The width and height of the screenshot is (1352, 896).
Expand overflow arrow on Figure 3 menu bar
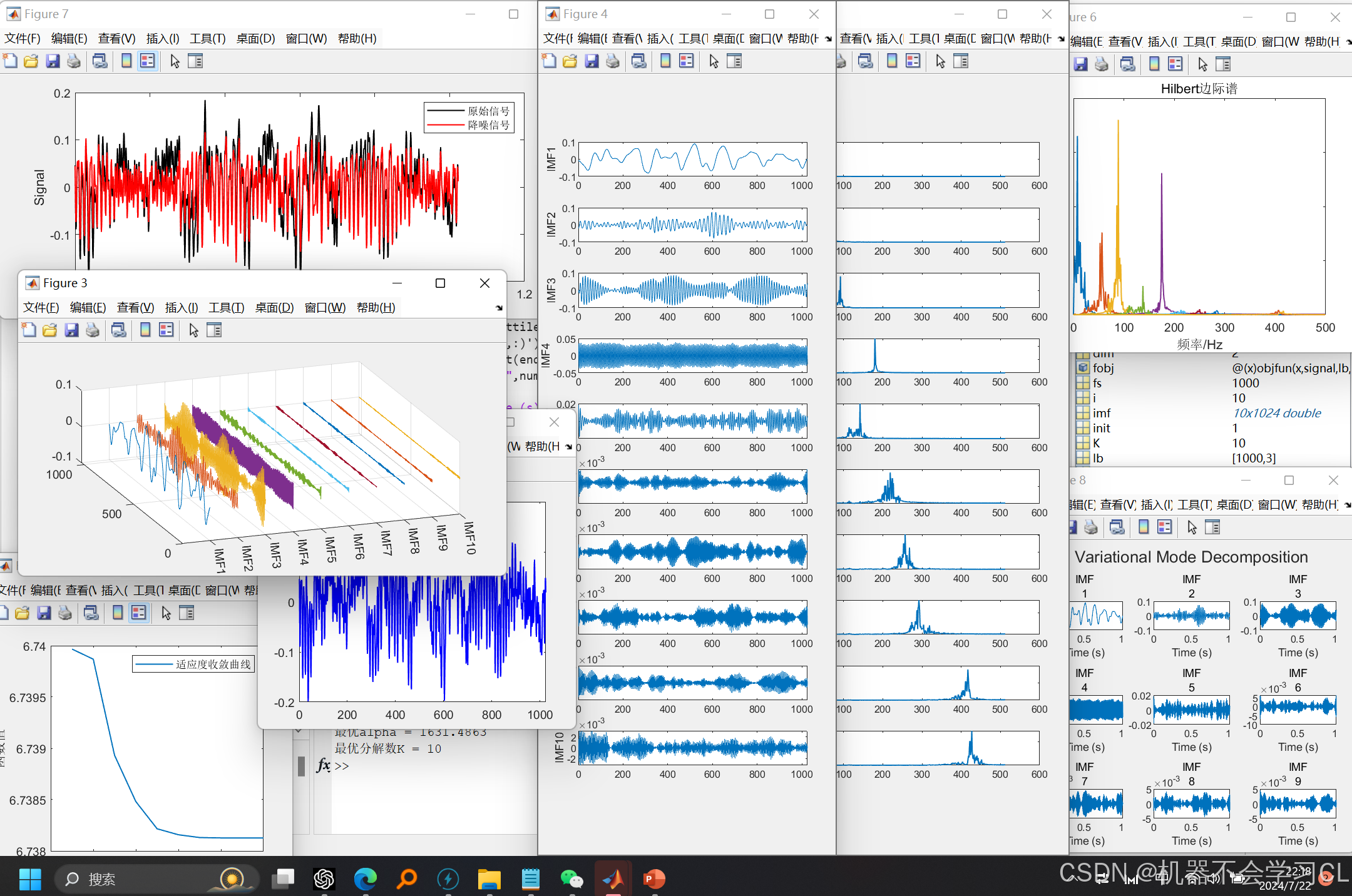click(x=499, y=308)
